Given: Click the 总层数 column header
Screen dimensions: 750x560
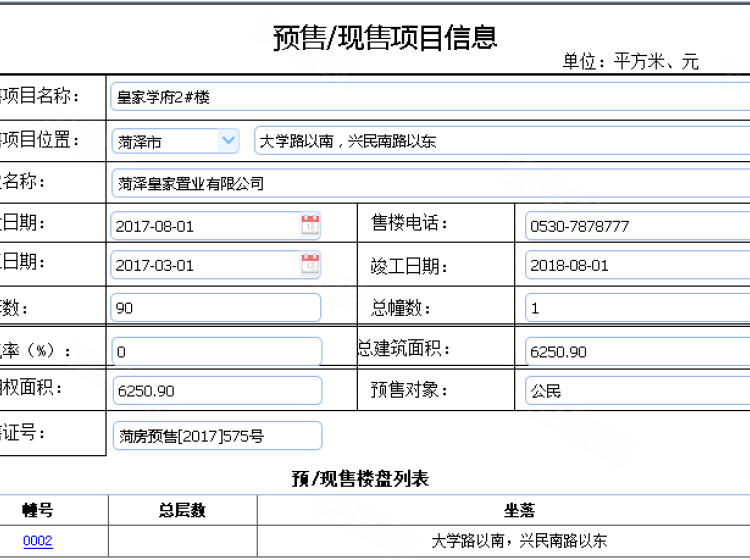Looking at the screenshot, I should pos(182,511).
